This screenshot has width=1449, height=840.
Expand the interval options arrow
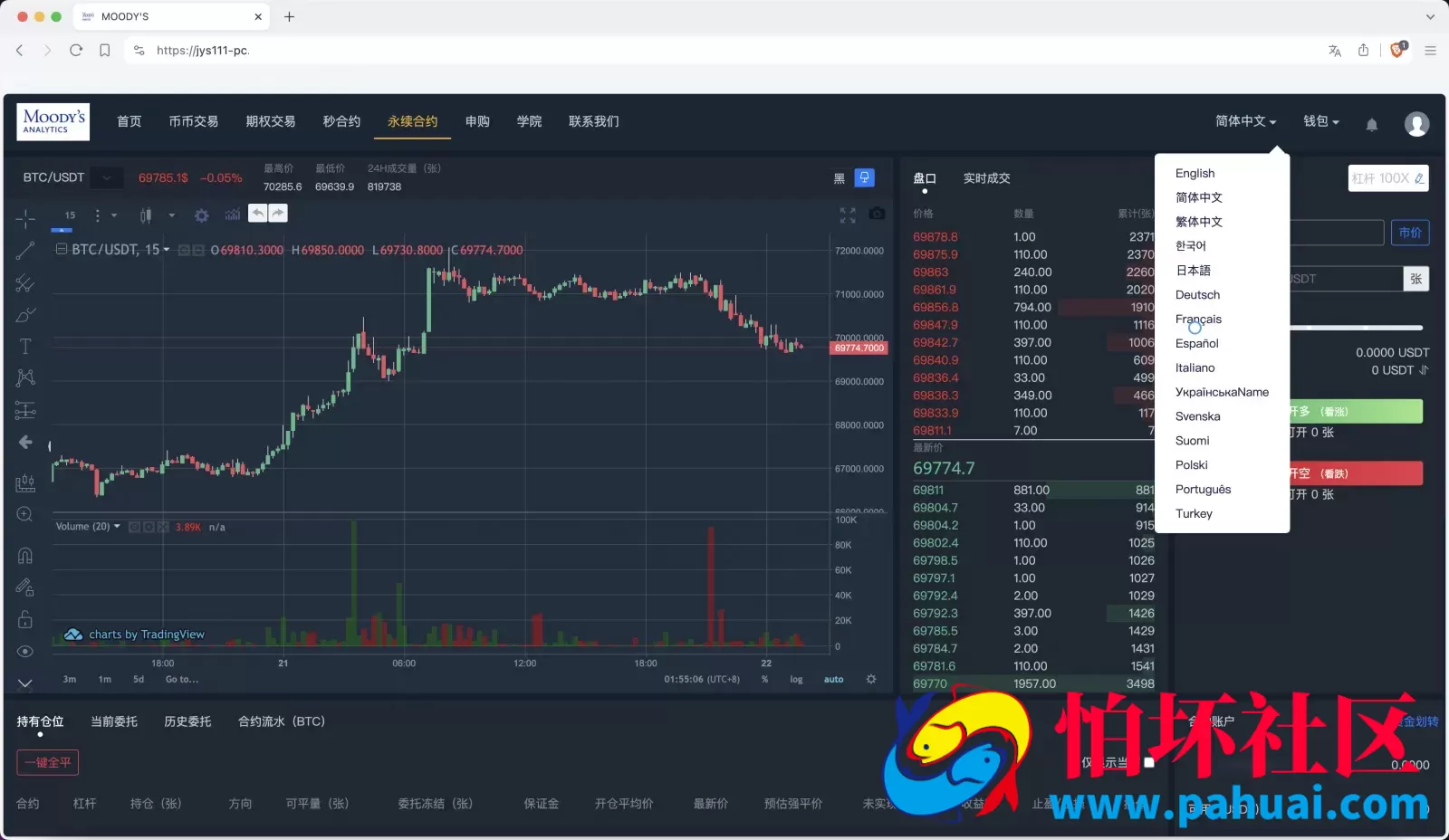[x=114, y=215]
